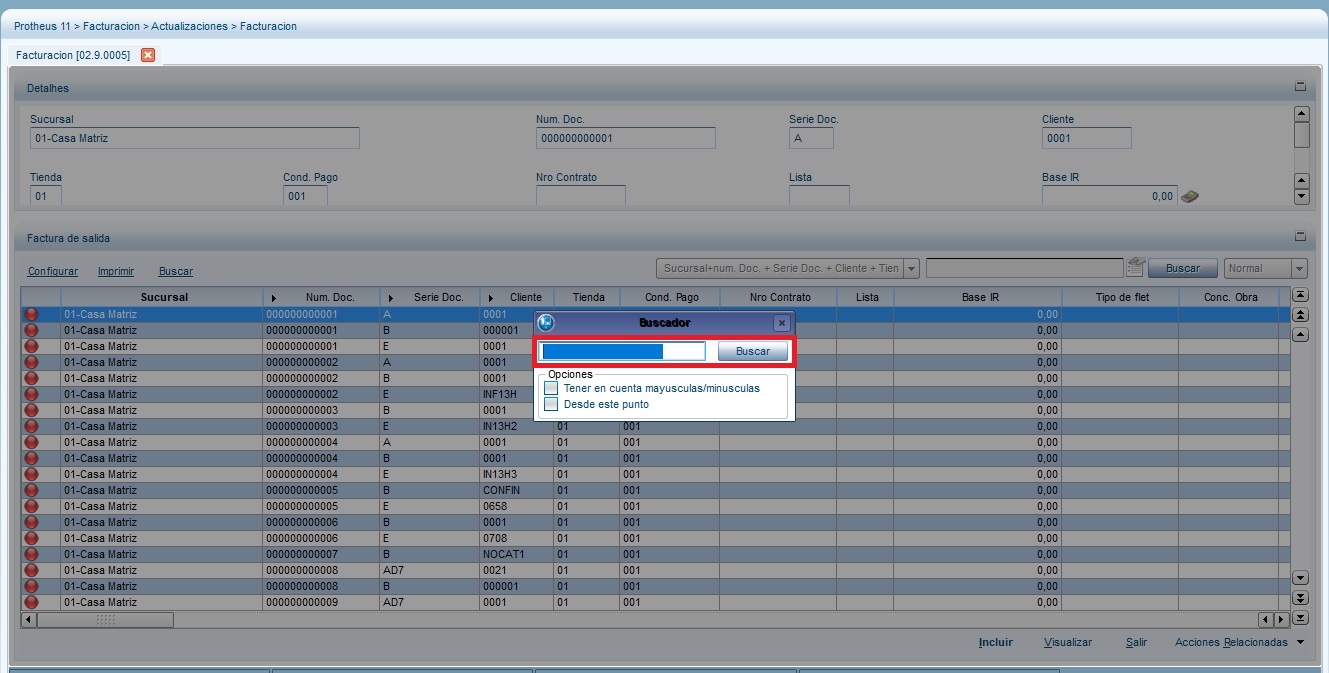Move up one row in grid
This screenshot has height=673, width=1329.
click(1301, 334)
